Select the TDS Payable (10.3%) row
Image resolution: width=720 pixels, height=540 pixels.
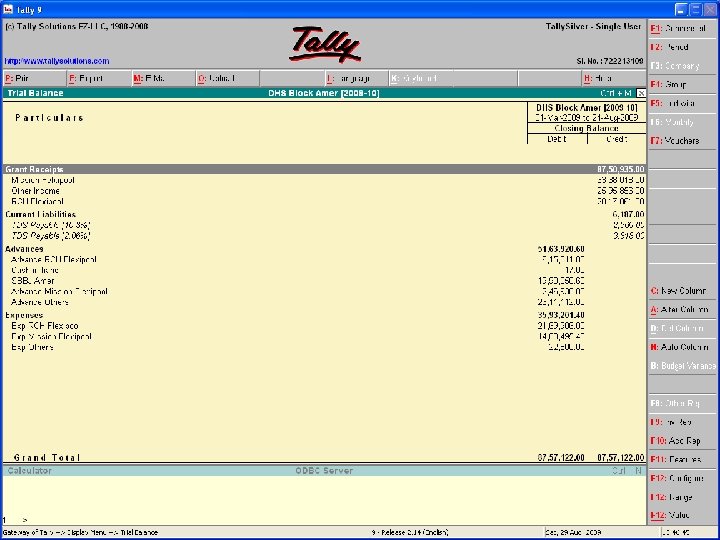[324, 225]
